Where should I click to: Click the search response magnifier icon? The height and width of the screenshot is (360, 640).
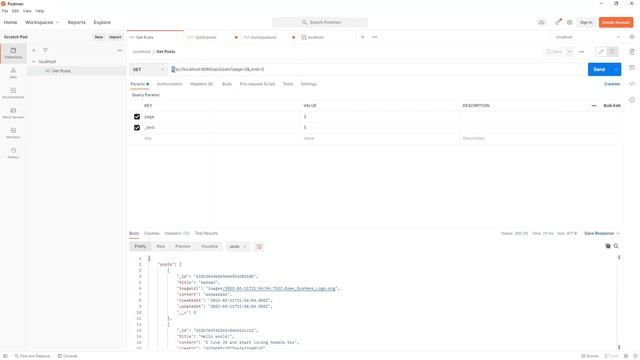pyautogui.click(x=616, y=246)
